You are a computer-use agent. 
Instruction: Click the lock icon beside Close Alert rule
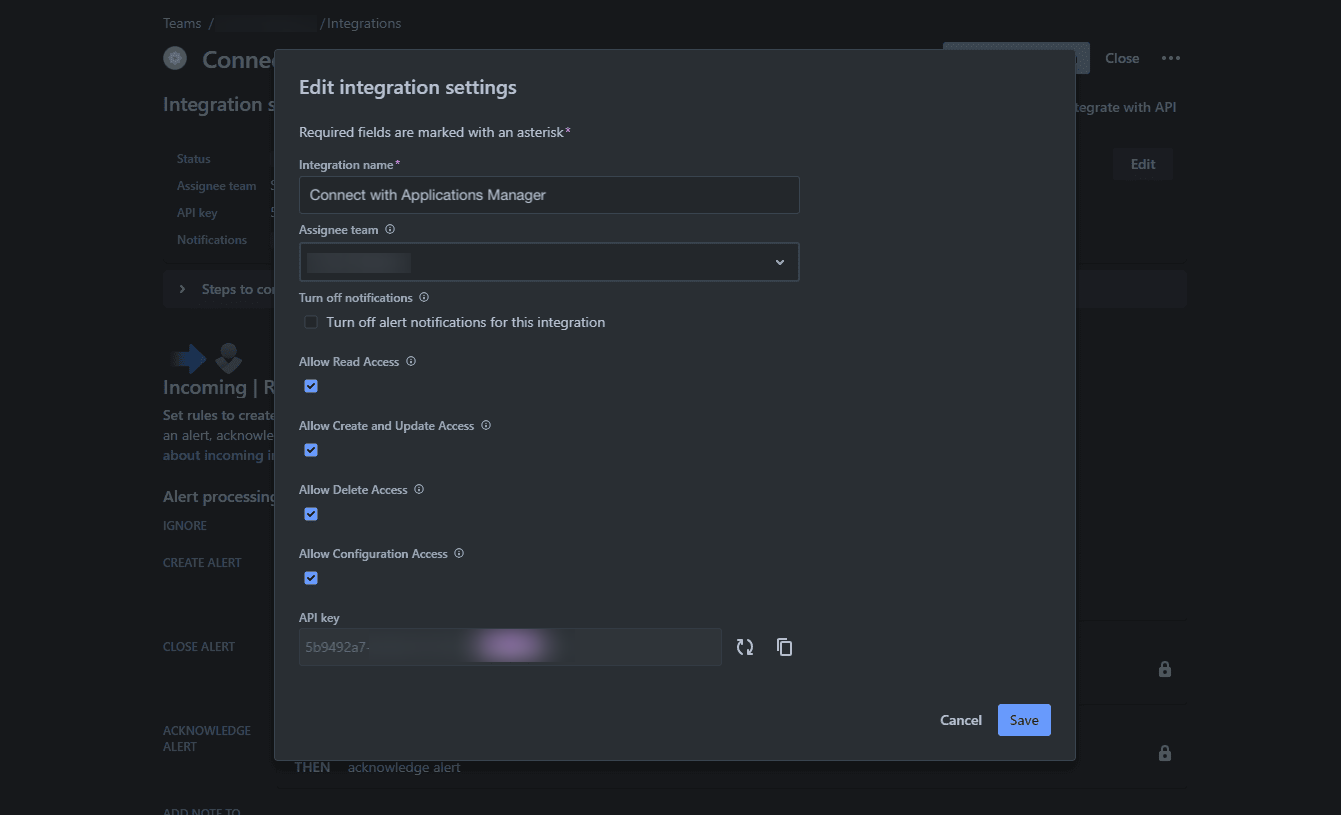[x=1164, y=669]
